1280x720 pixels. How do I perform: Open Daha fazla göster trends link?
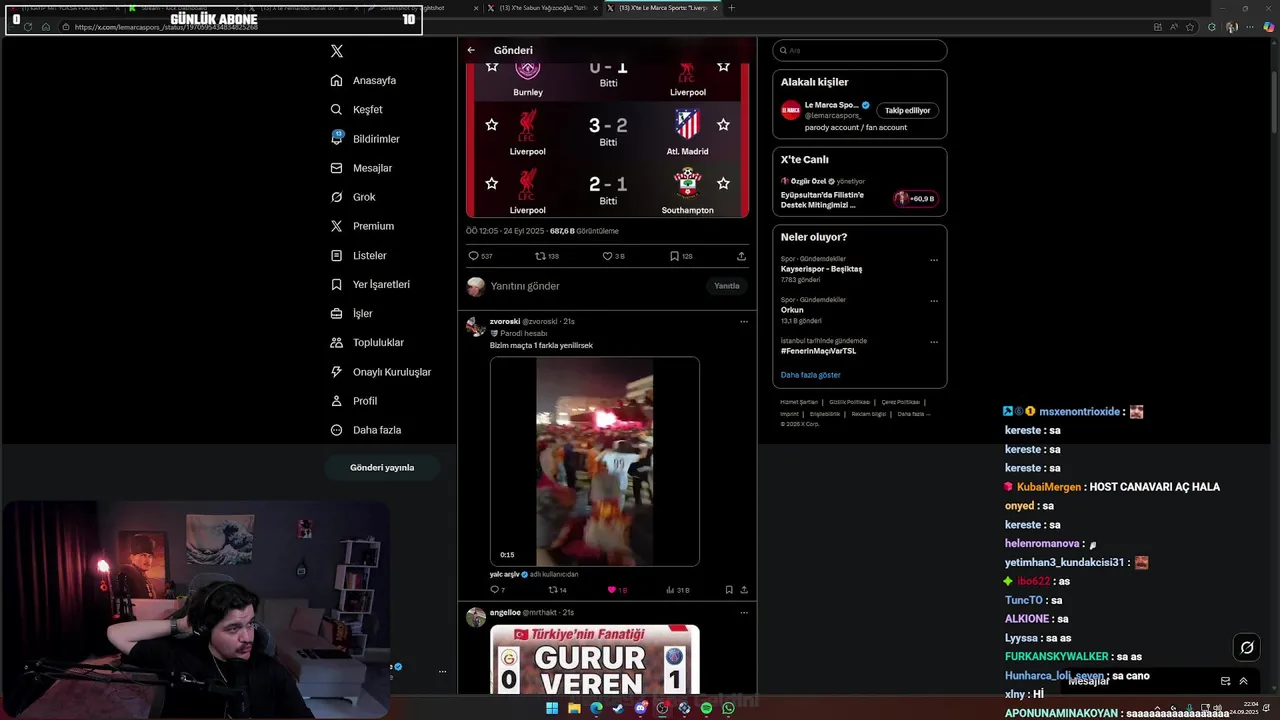point(810,375)
